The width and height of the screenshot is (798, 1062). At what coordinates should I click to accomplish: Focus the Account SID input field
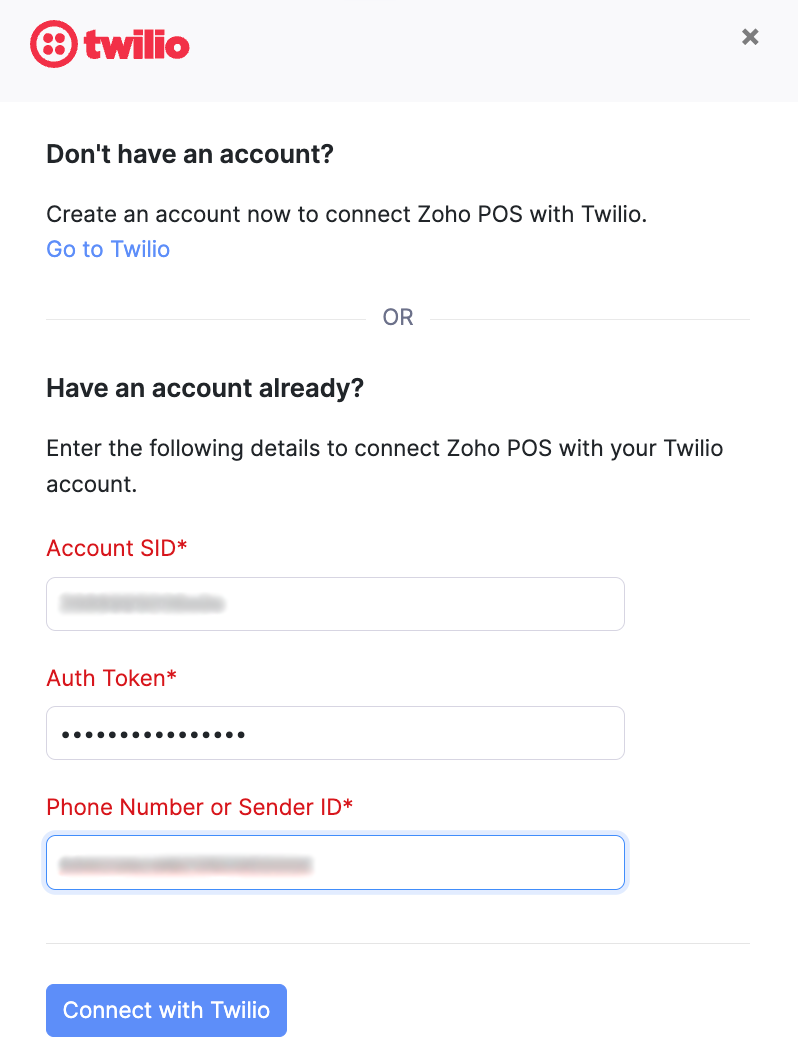pos(335,604)
